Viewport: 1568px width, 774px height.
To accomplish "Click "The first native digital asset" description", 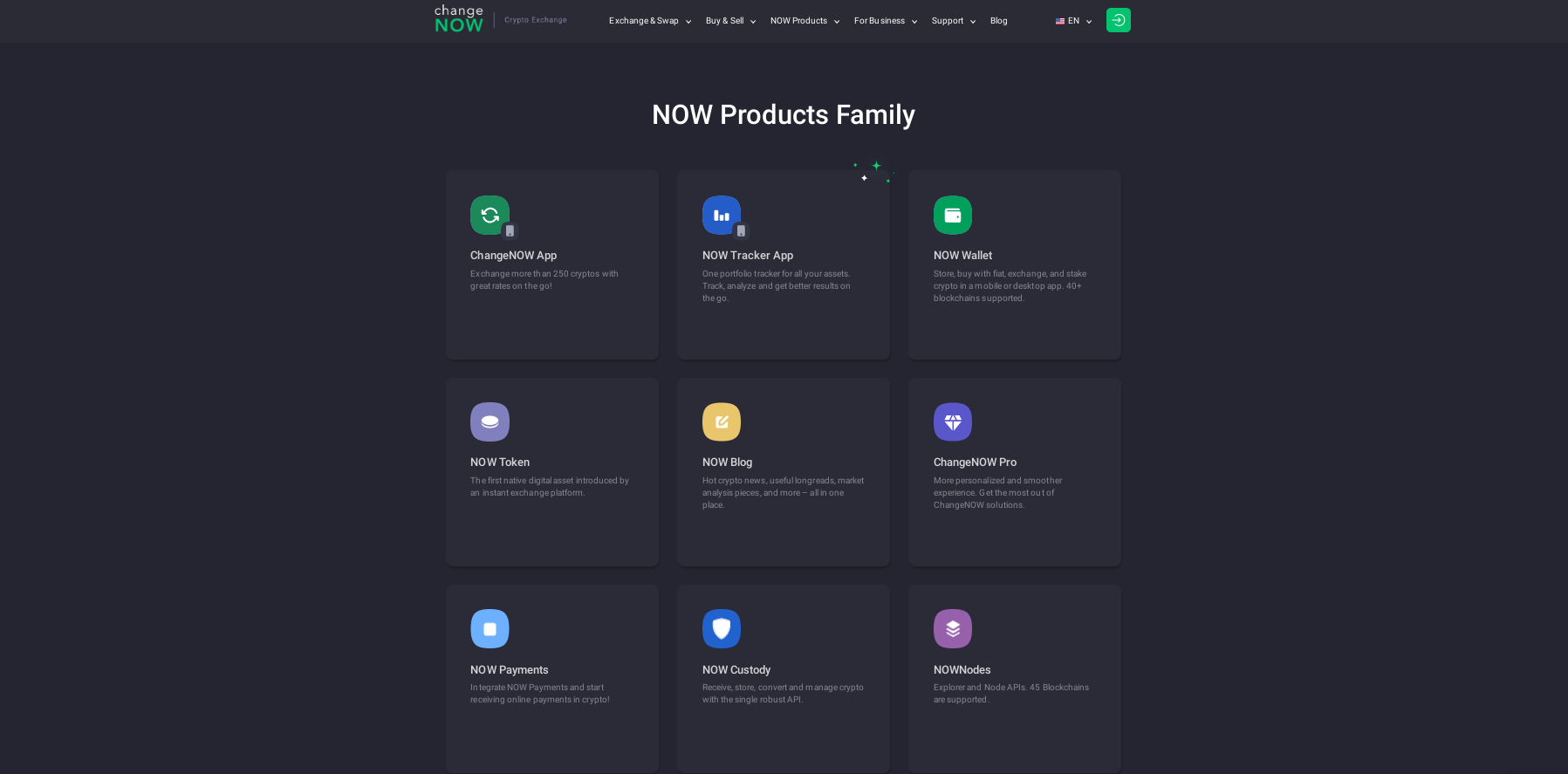I will (550, 487).
